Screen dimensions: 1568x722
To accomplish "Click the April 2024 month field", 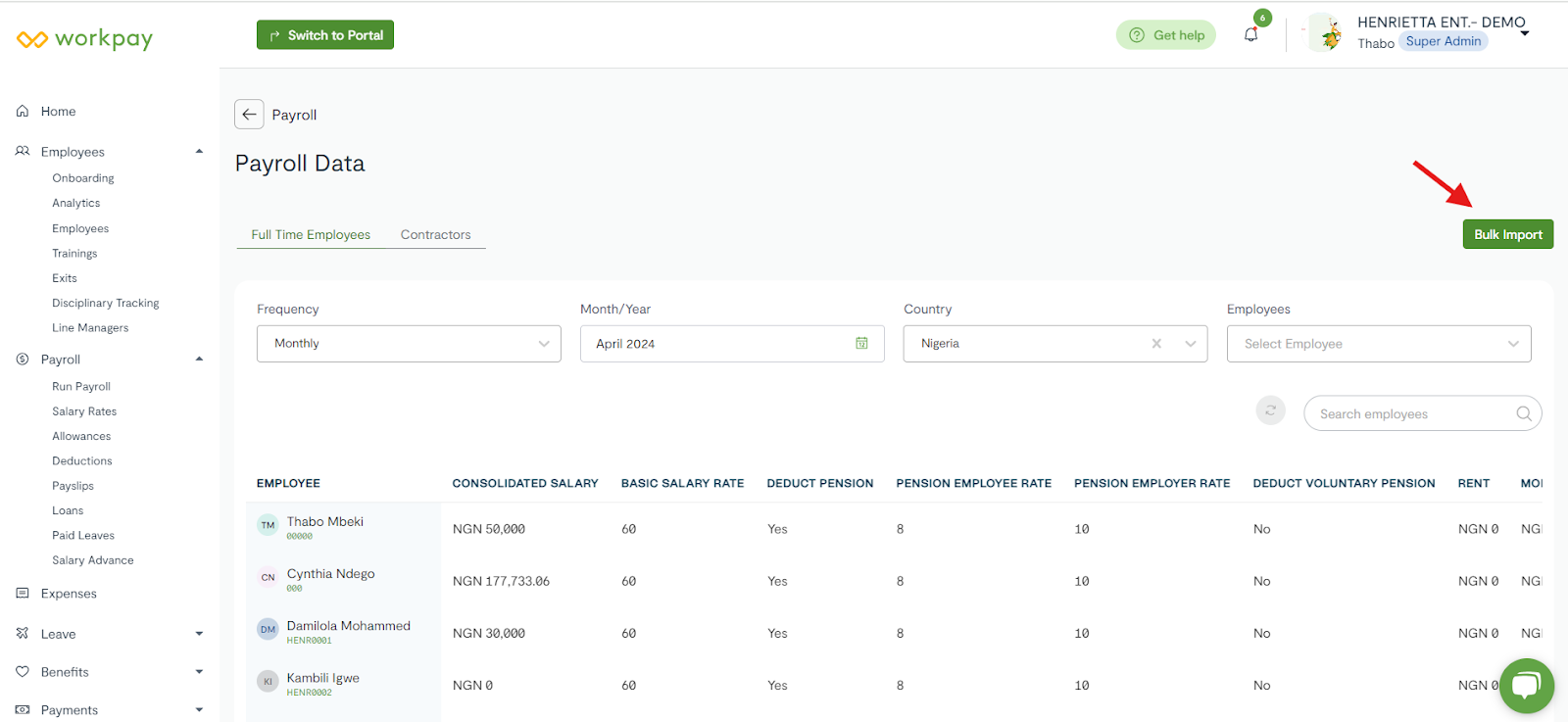I will tap(732, 344).
